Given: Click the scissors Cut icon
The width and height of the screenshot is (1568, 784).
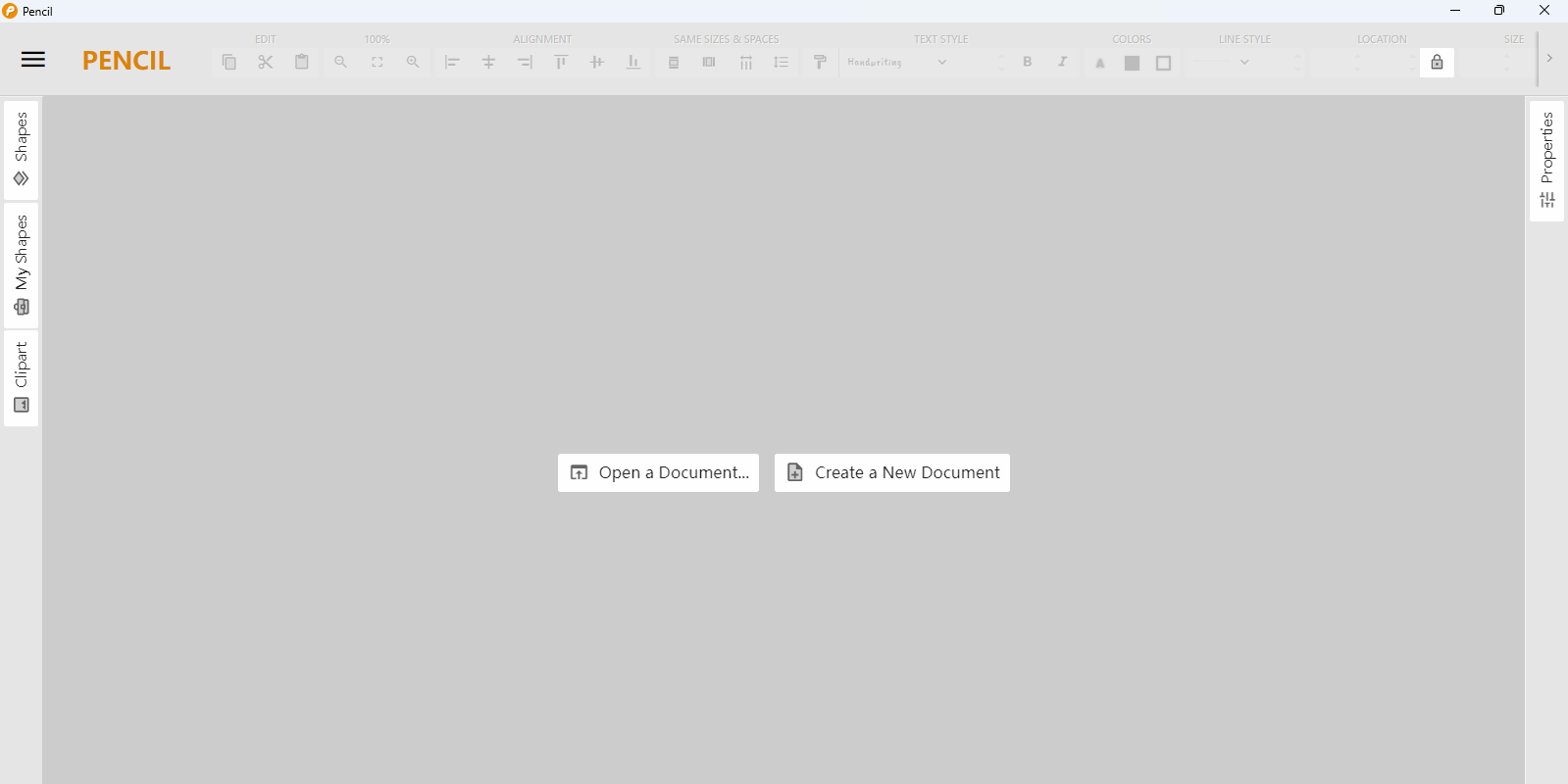Looking at the screenshot, I should pyautogui.click(x=266, y=62).
